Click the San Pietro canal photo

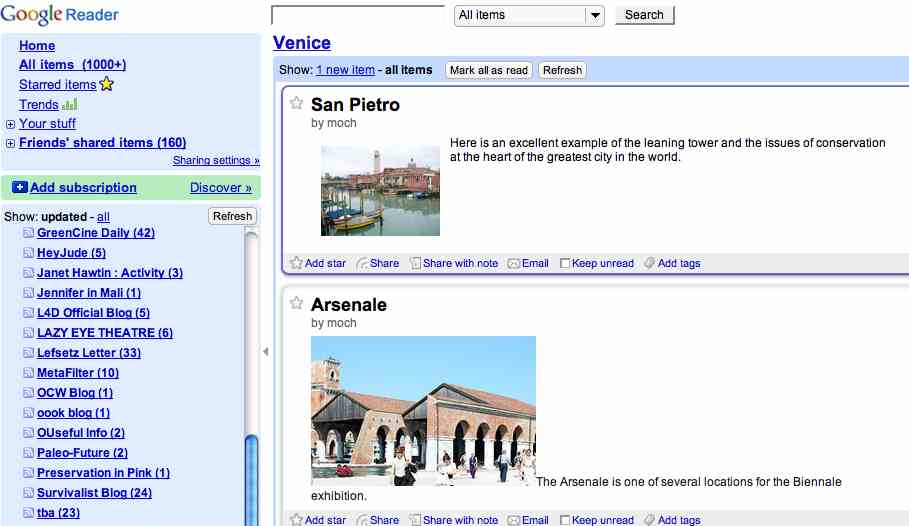point(380,191)
